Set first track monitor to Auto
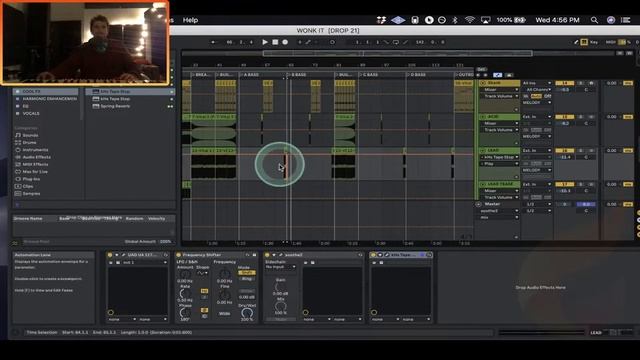Screen dimensions: 640x360 (x=536, y=96)
